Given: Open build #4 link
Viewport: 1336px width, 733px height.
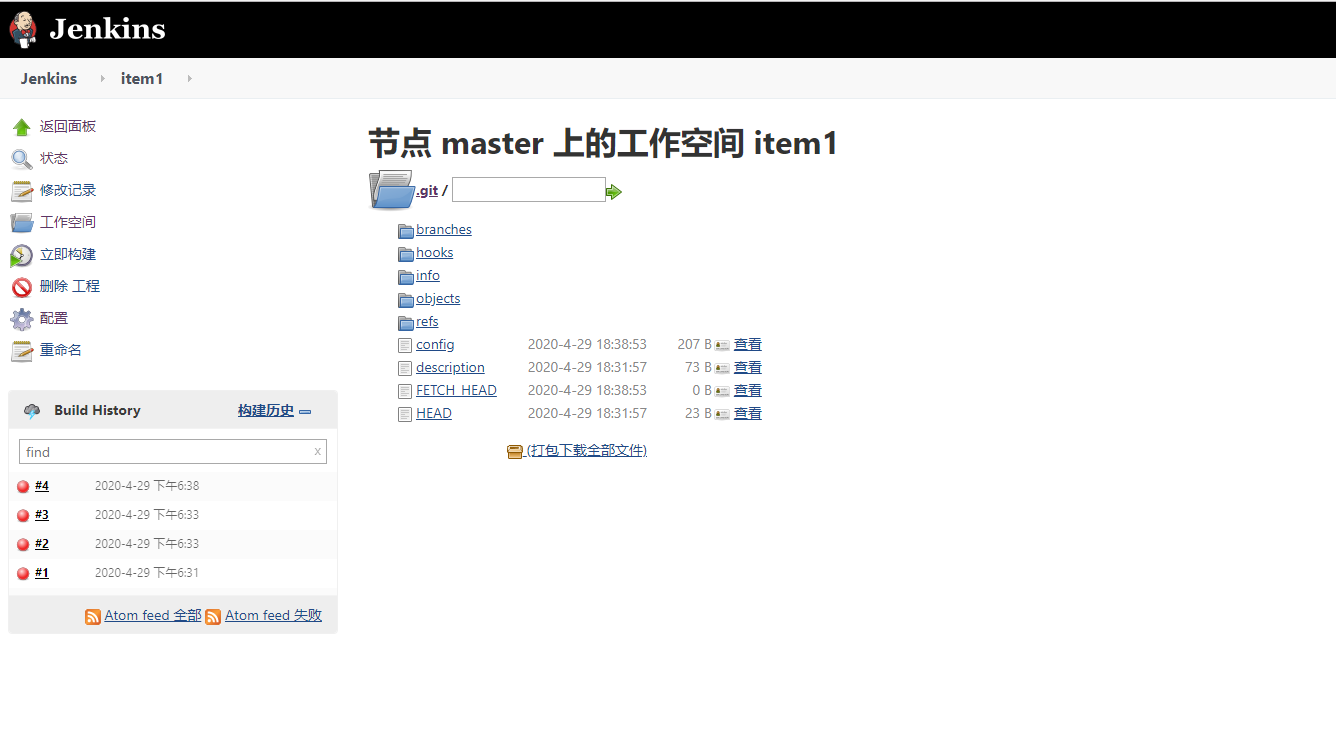Looking at the screenshot, I should point(42,486).
